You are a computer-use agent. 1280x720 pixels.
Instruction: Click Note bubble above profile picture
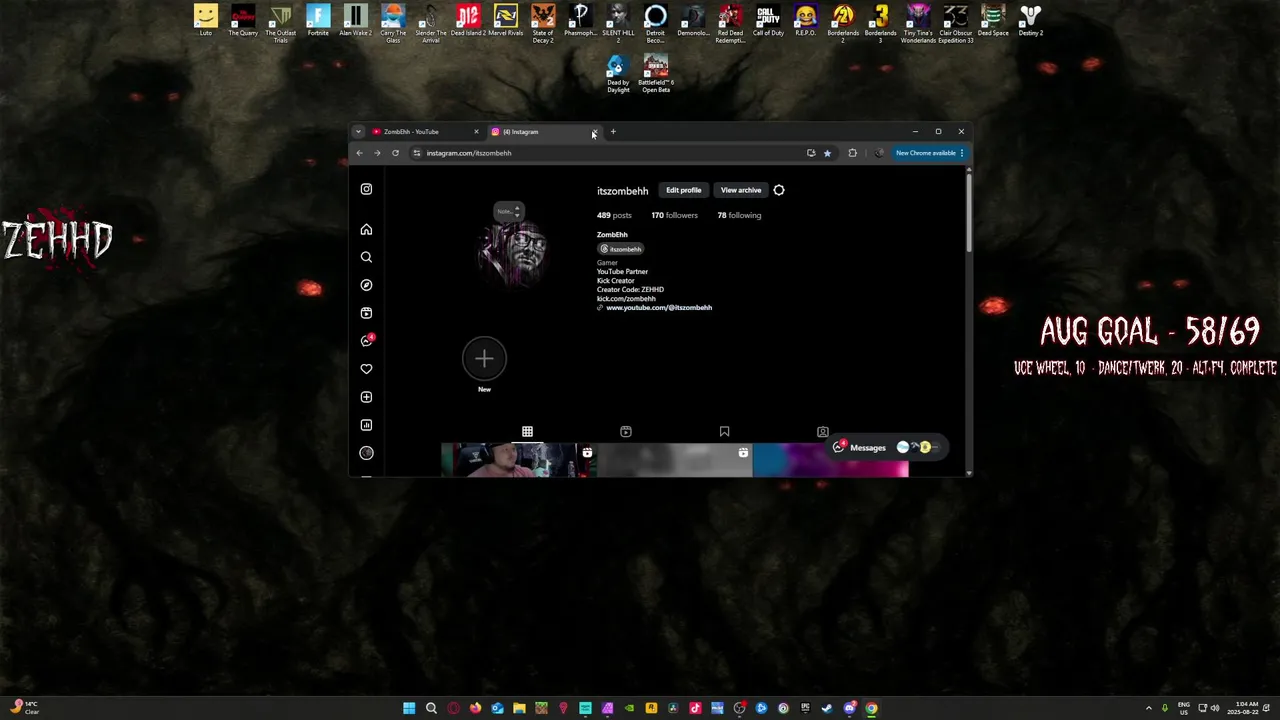pyautogui.click(x=508, y=211)
